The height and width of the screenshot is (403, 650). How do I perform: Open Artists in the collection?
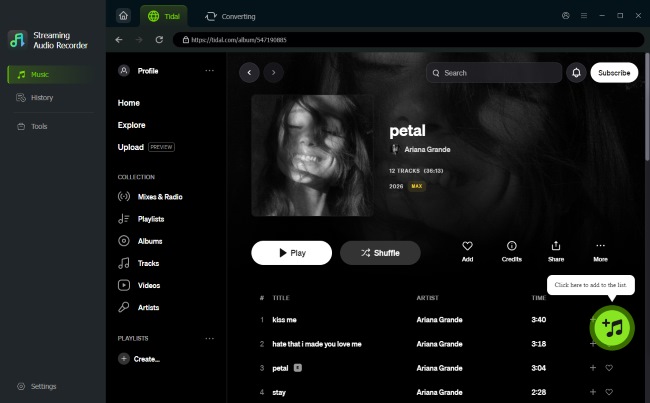pyautogui.click(x=138, y=307)
